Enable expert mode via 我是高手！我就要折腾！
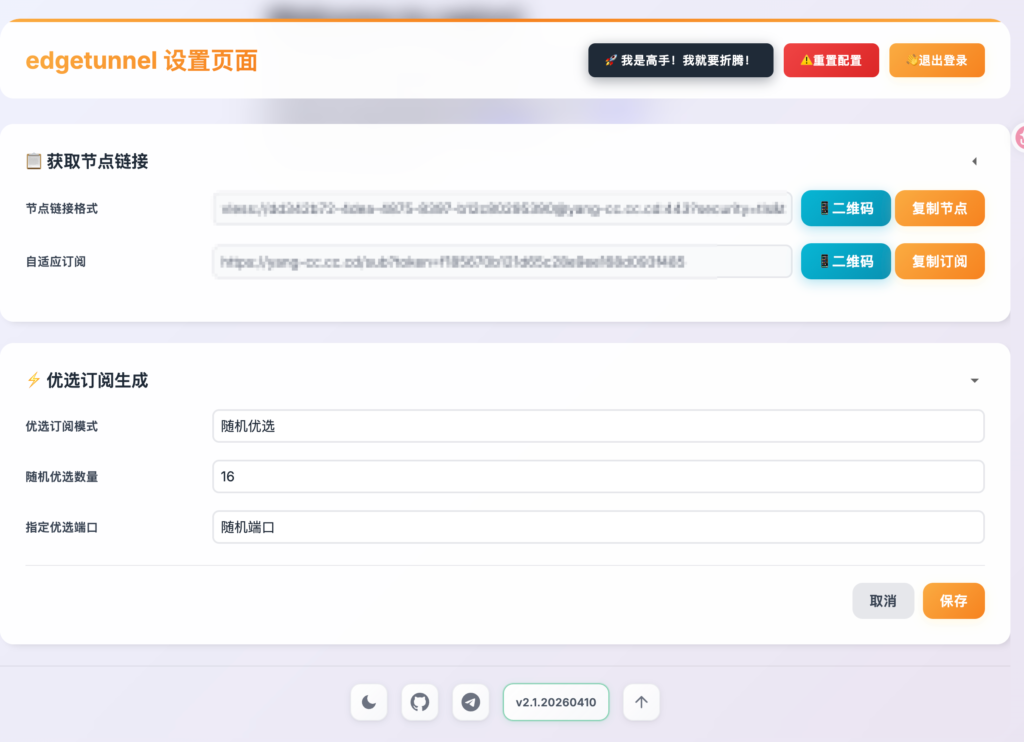1024x742 pixels. point(680,60)
